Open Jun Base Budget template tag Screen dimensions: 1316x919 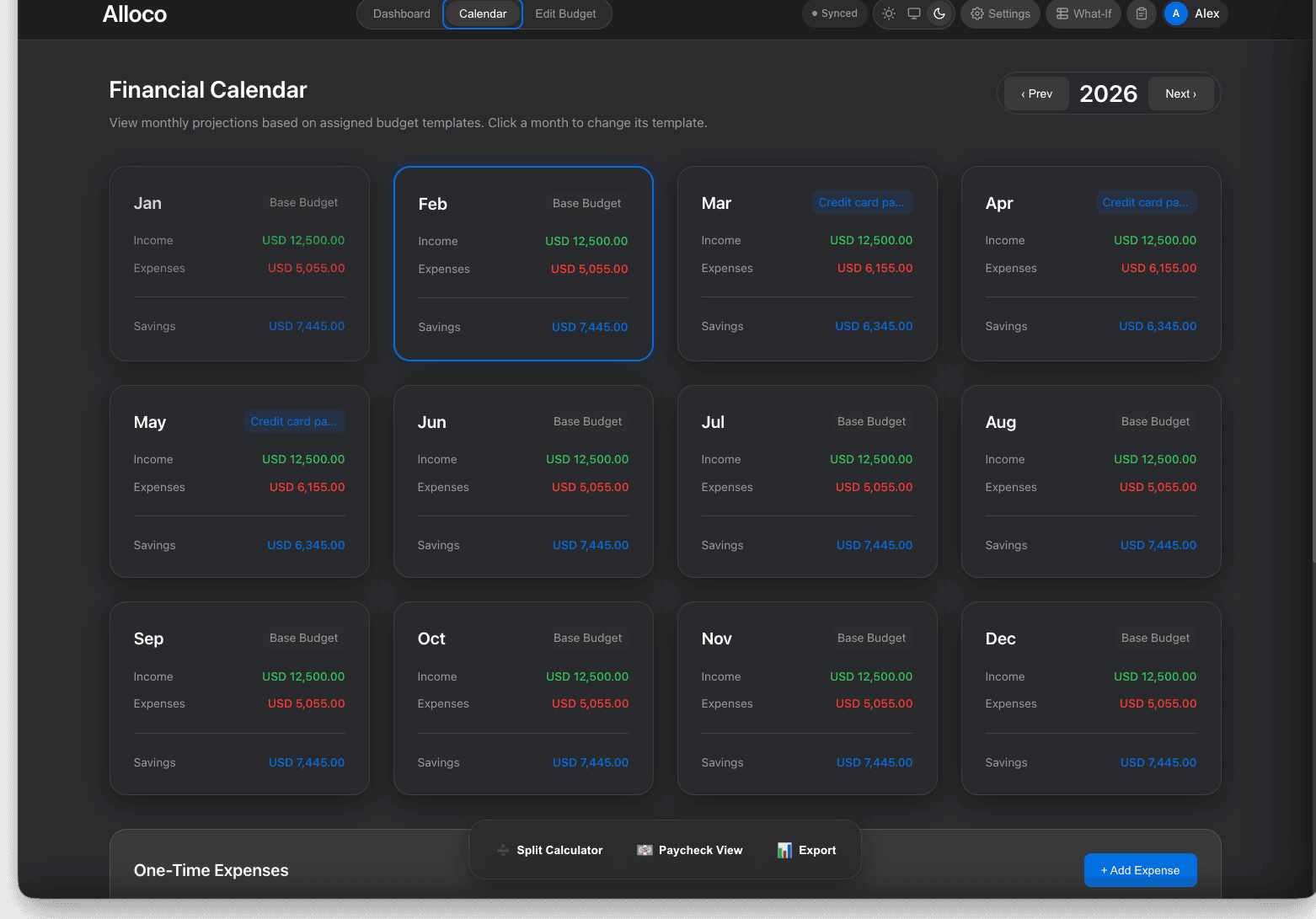coord(587,421)
